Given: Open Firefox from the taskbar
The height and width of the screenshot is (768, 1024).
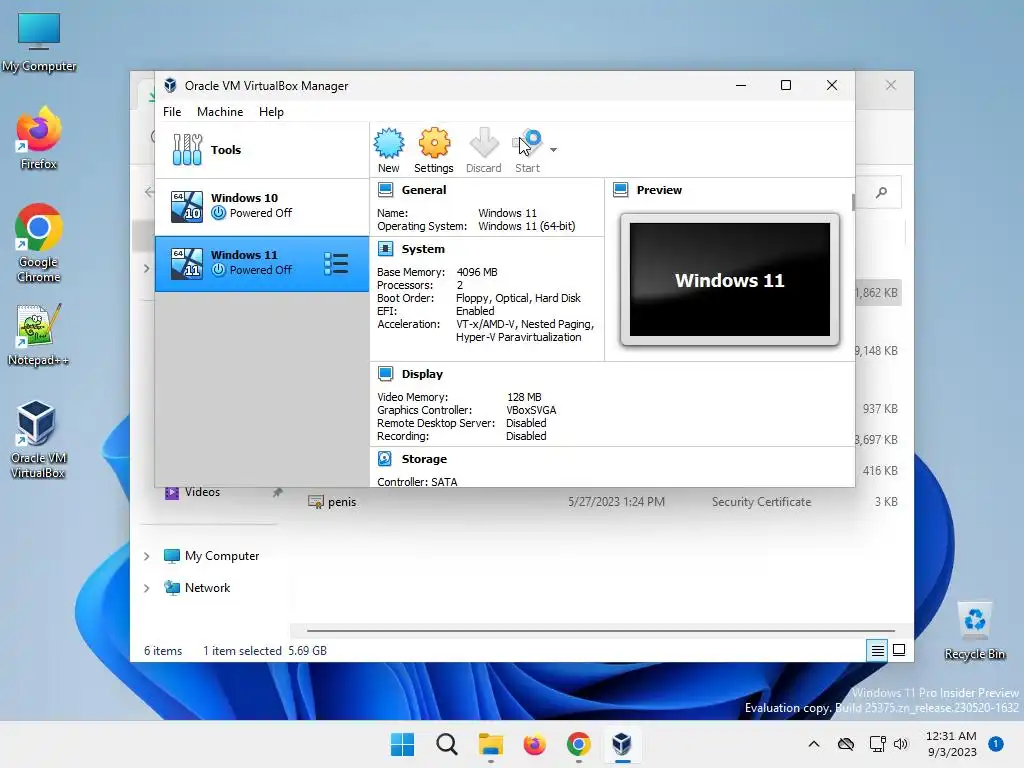Looking at the screenshot, I should click(x=534, y=744).
